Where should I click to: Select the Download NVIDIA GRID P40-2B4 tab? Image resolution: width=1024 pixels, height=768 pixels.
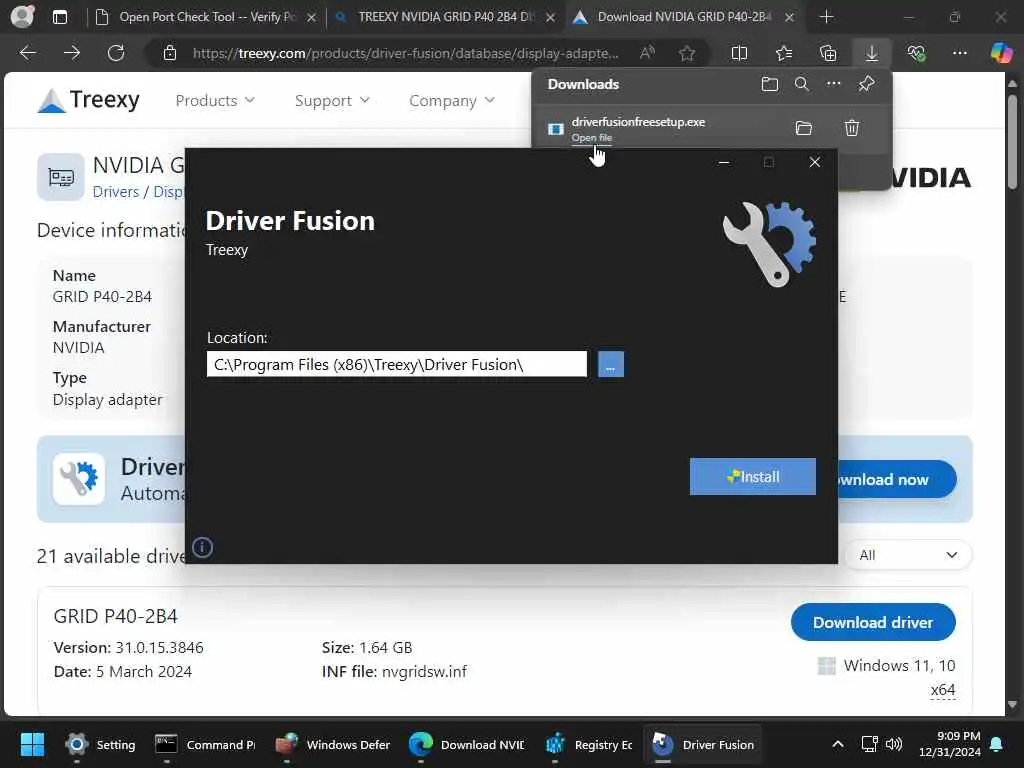(684, 17)
